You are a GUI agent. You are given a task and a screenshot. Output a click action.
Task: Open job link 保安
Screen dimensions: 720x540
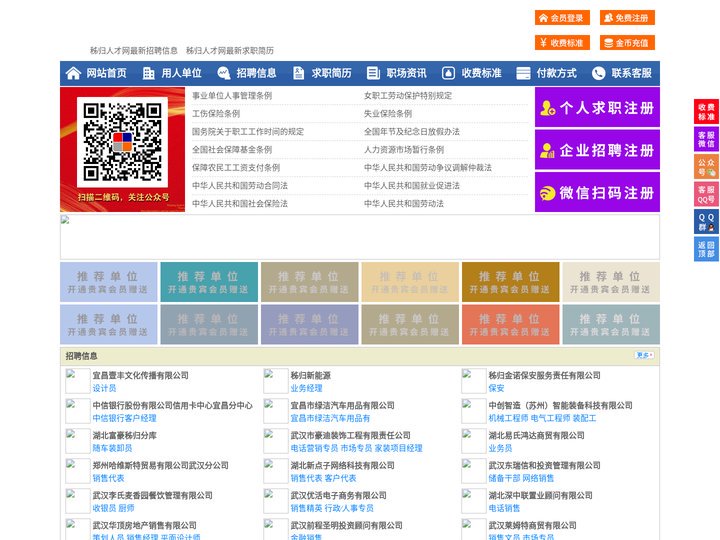click(x=496, y=388)
